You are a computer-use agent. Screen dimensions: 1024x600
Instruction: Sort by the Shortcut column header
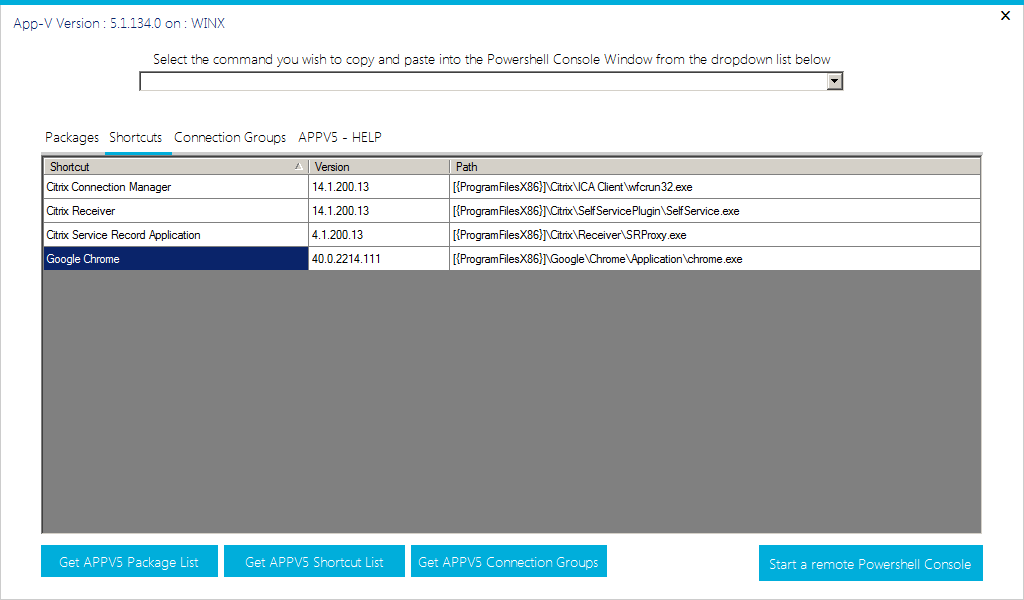[176, 166]
